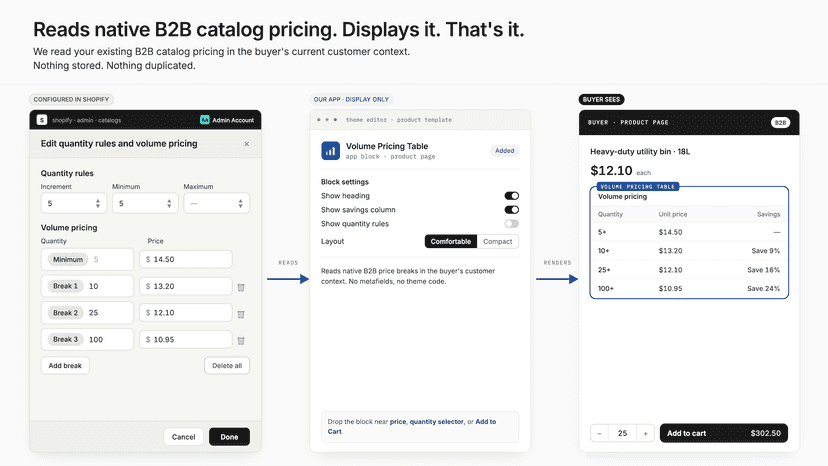Click the Minimum quantity row field
828x466 pixels.
[87, 259]
